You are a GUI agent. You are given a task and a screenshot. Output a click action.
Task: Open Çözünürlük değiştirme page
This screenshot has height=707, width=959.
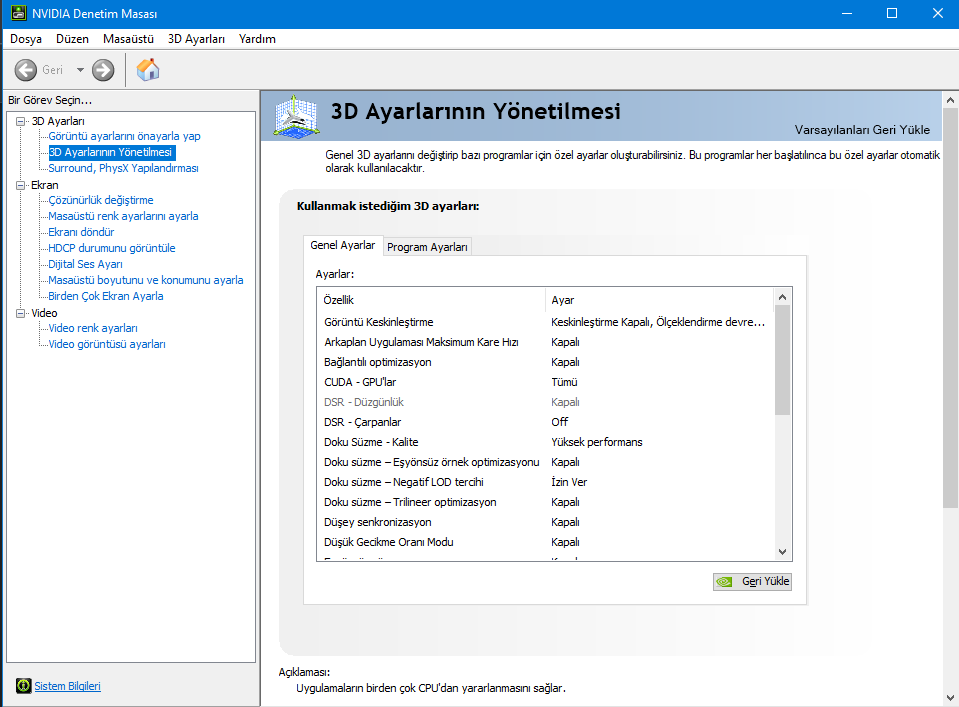[101, 200]
